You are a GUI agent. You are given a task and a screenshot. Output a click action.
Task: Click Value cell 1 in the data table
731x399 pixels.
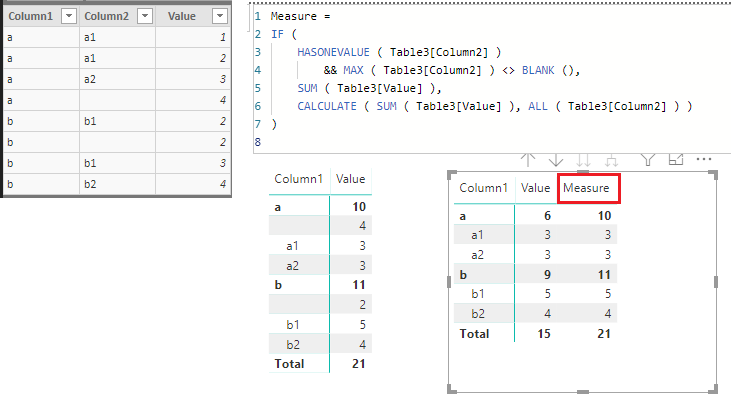pos(193,37)
